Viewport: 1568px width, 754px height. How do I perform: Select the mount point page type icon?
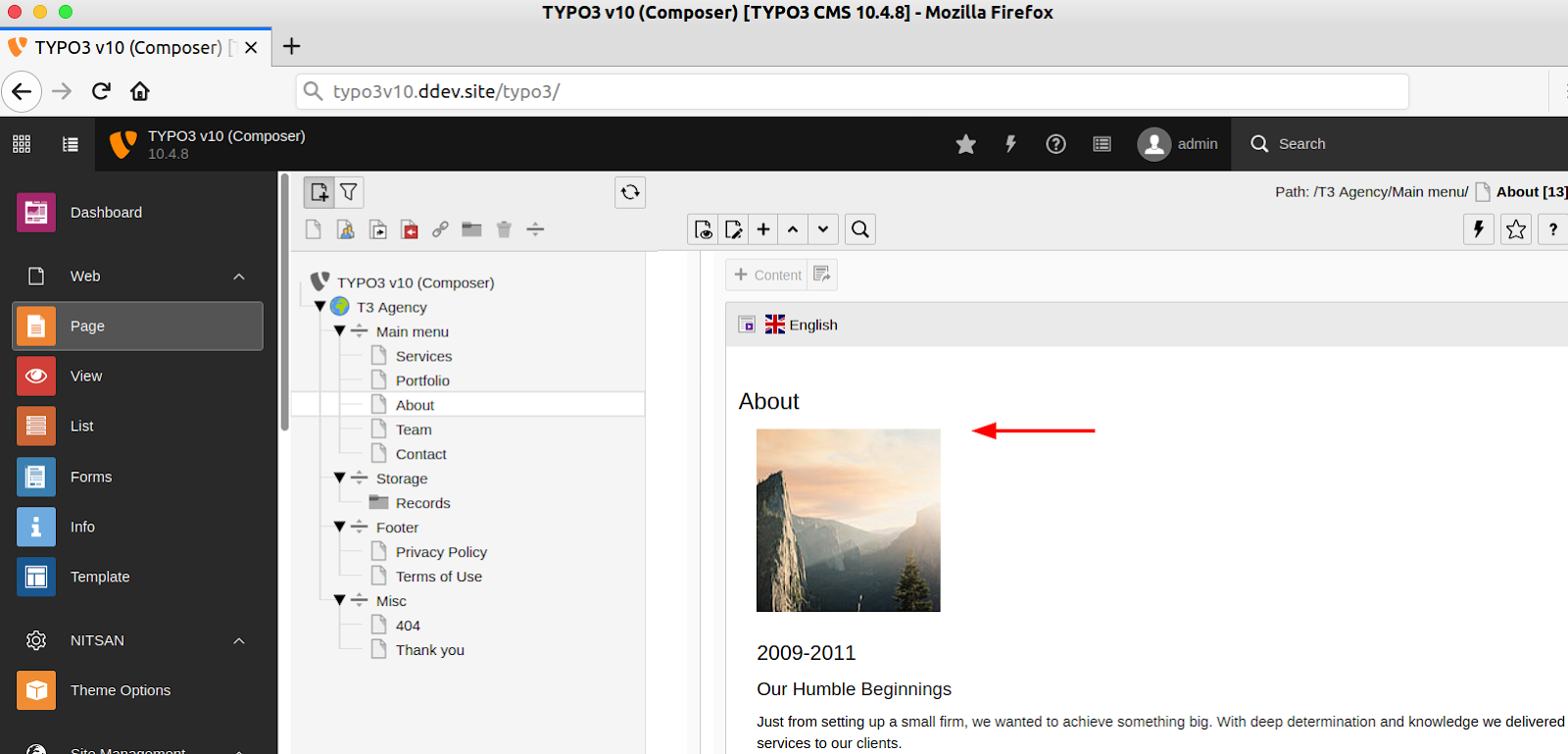click(410, 229)
